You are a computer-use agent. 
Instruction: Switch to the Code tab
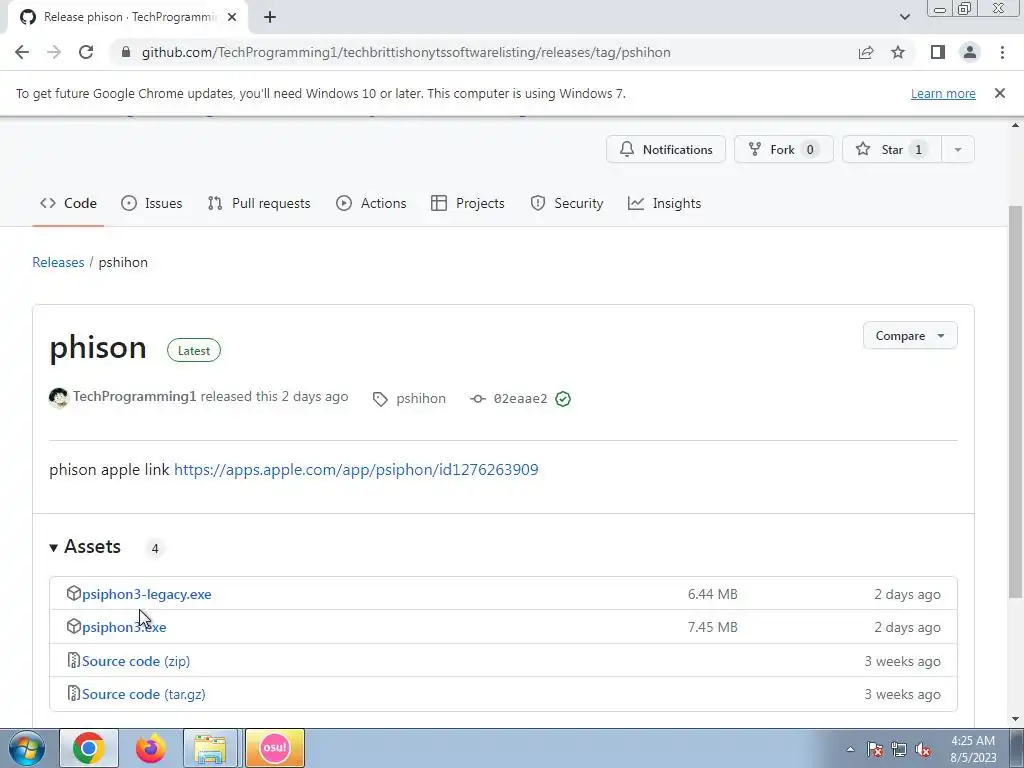click(69, 203)
